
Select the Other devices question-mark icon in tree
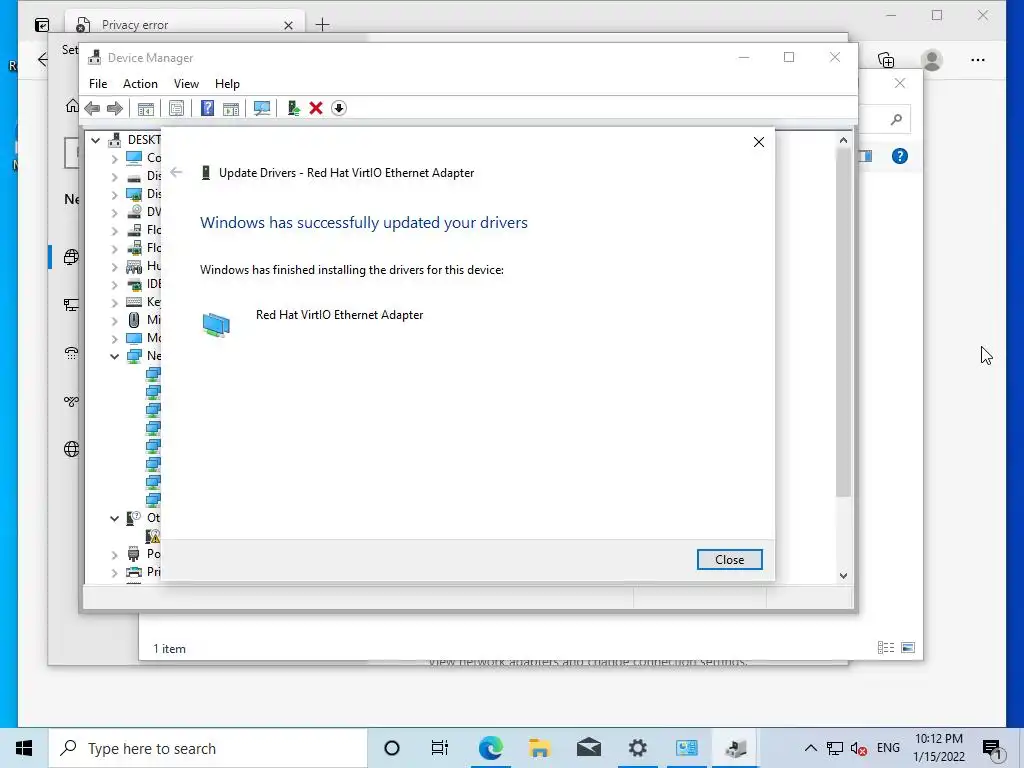134,518
